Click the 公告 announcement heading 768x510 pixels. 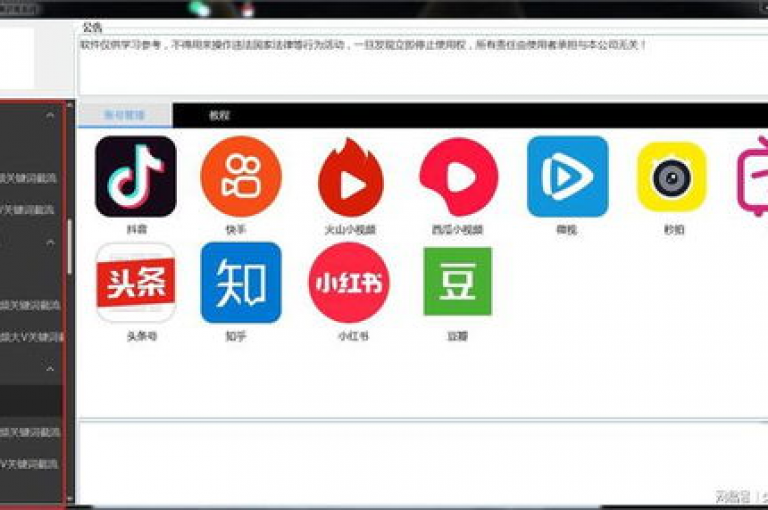(x=92, y=27)
